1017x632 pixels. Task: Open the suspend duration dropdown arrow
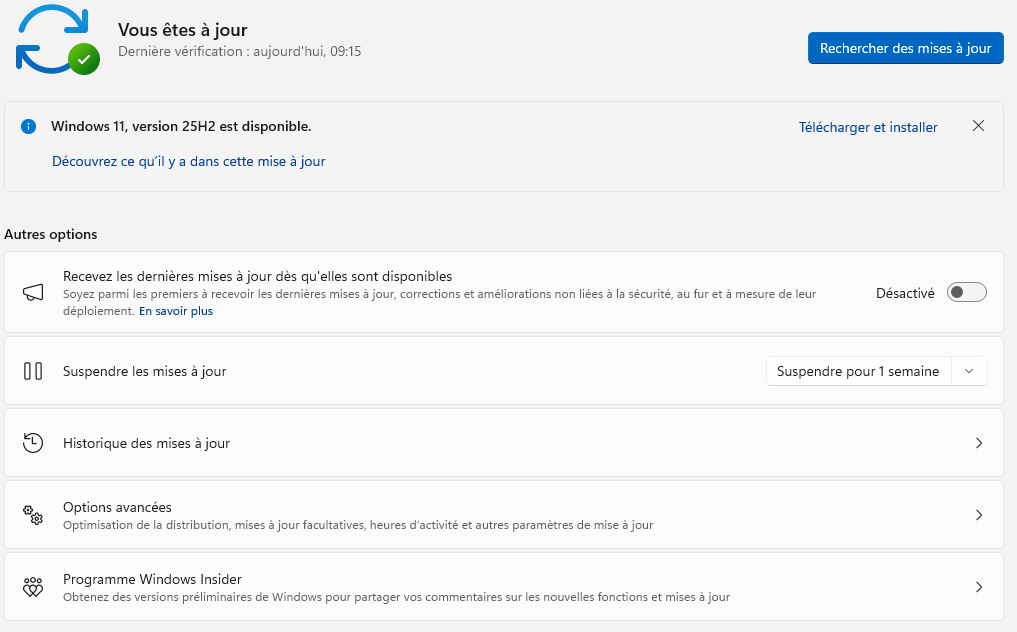tap(968, 371)
